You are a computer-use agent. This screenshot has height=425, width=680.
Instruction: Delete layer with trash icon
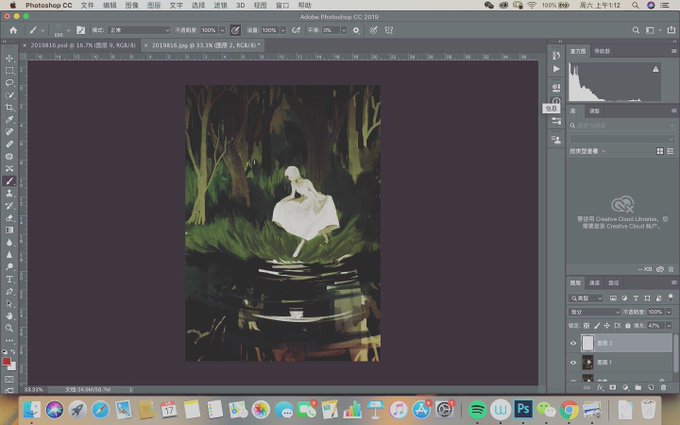pos(664,387)
